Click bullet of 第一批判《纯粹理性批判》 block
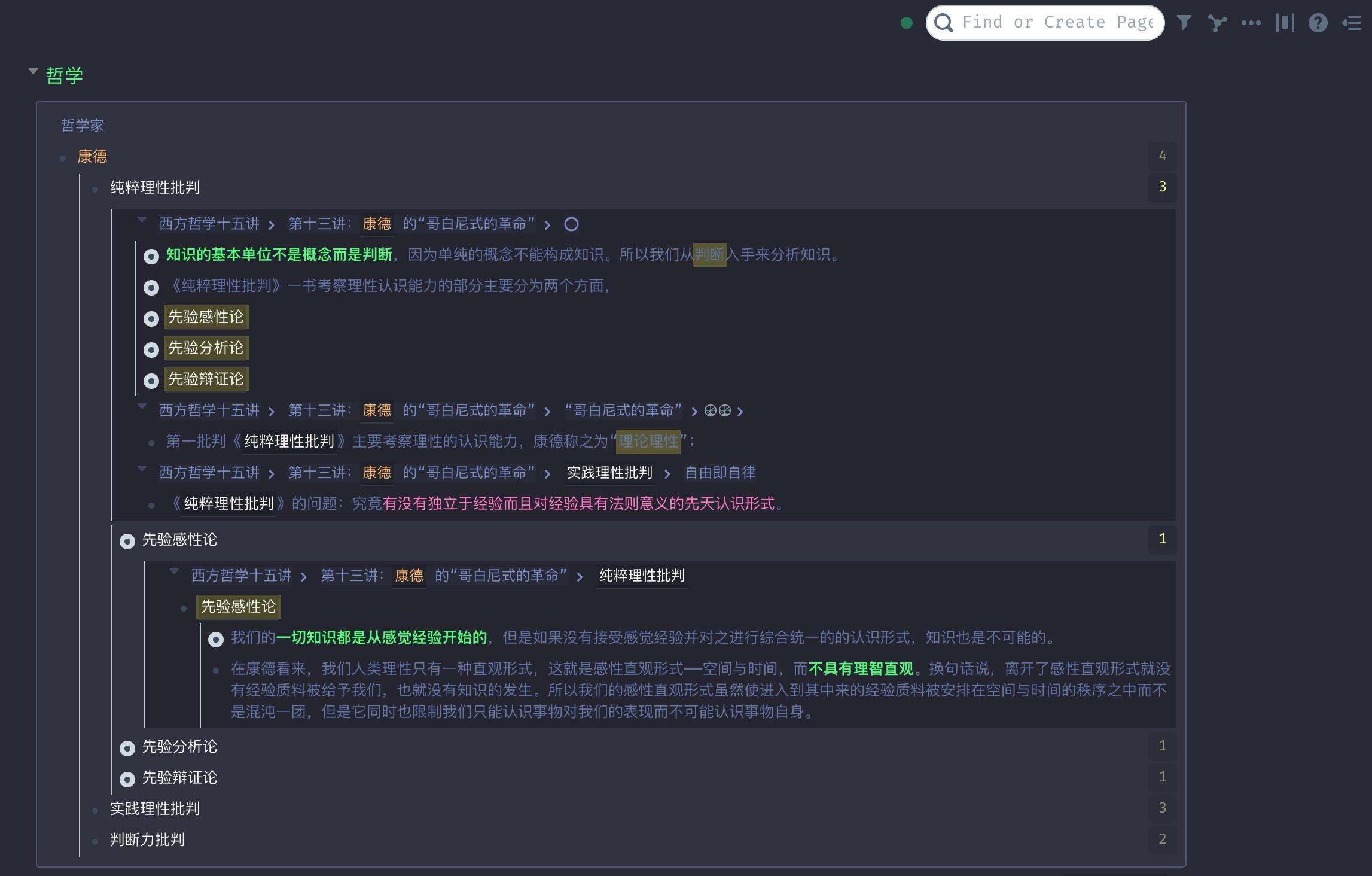Viewport: 1372px width, 876px height. pos(151,443)
